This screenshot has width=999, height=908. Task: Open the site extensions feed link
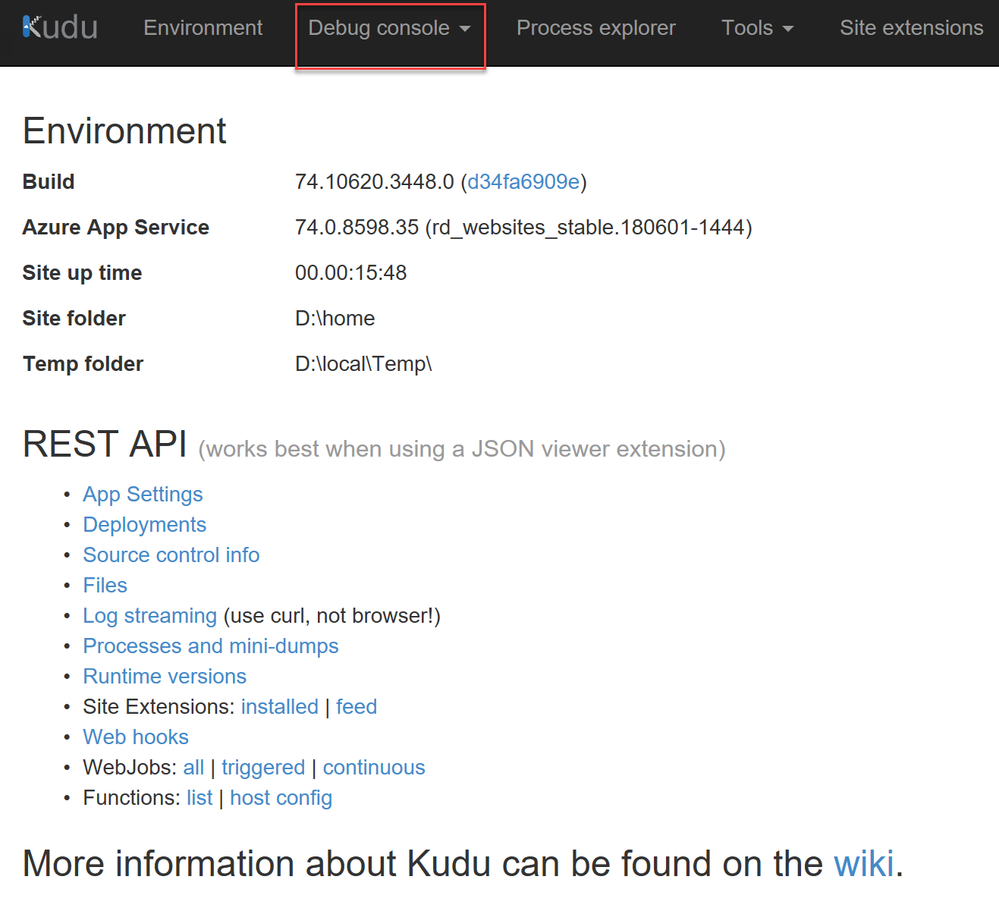[356, 707]
